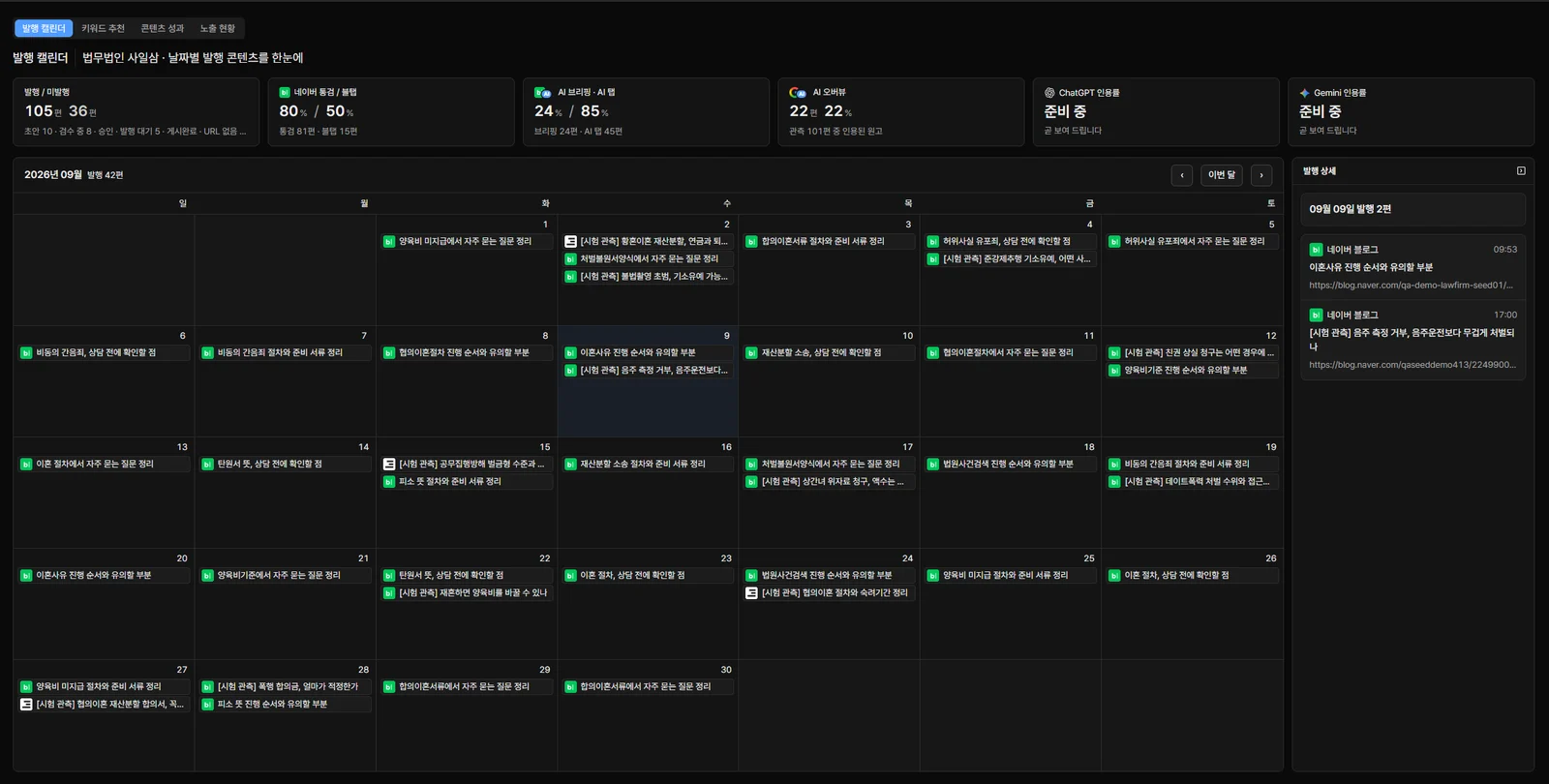Image resolution: width=1549 pixels, height=784 pixels.
Task: Open 발행 / 미발행 105편 stat card
Action: point(136,111)
